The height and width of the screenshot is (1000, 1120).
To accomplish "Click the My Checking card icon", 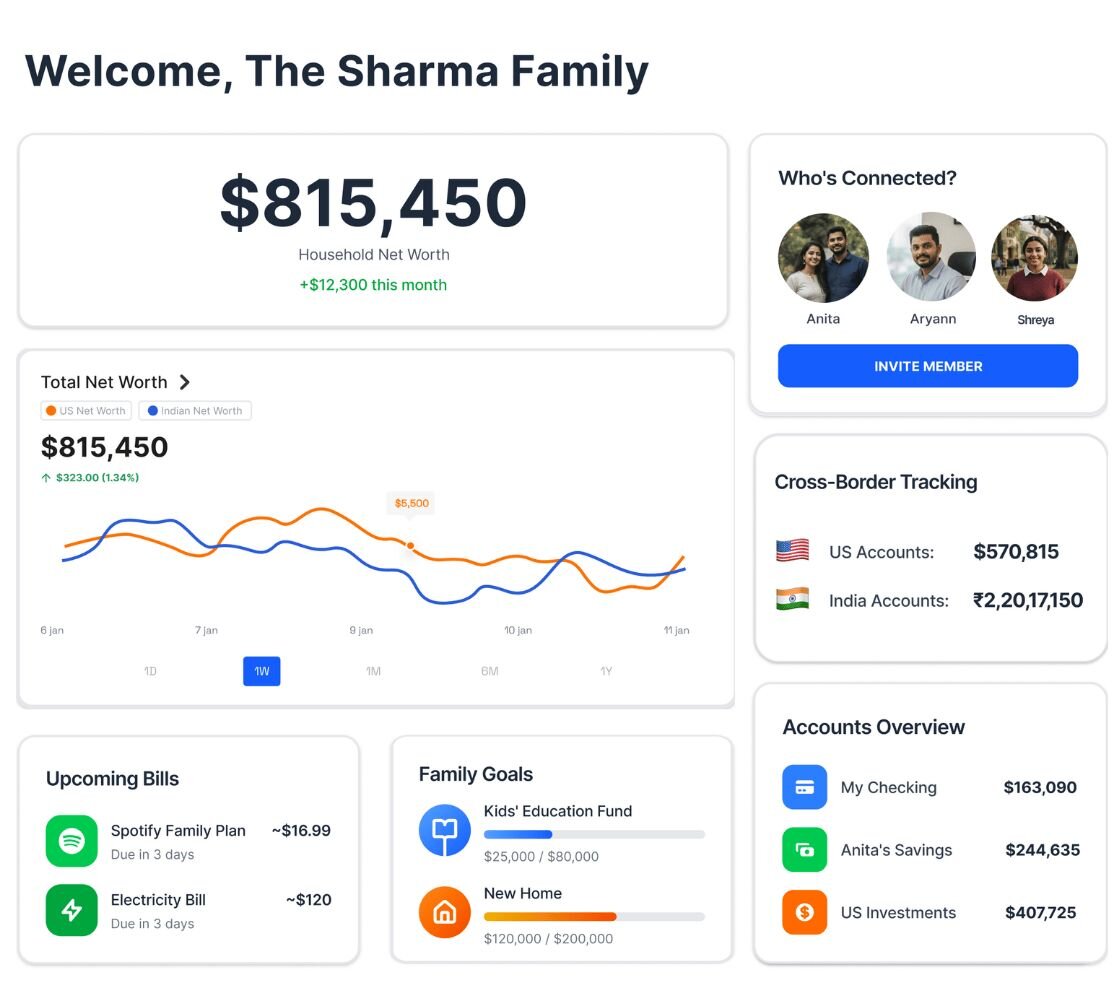I will point(805,787).
